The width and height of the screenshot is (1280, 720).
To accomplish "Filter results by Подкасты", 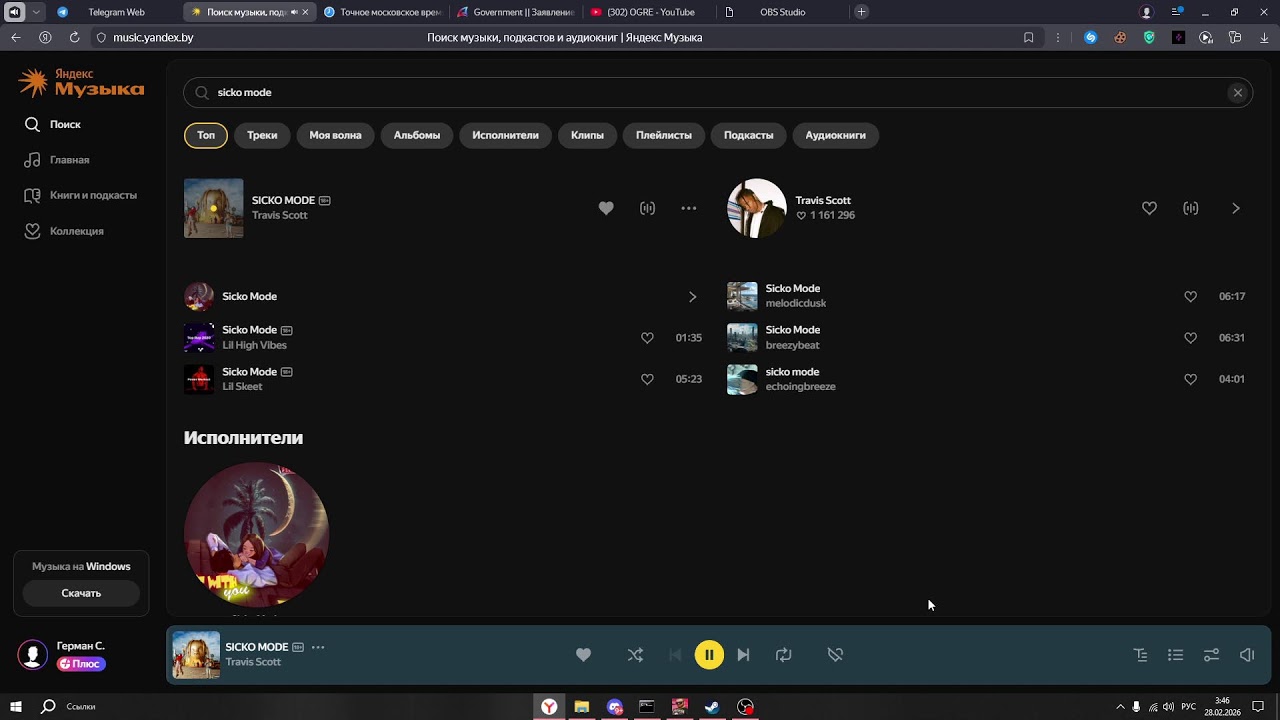I will pyautogui.click(x=748, y=135).
